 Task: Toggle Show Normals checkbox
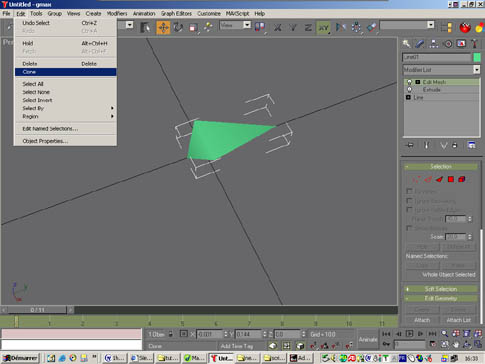[x=409, y=228]
